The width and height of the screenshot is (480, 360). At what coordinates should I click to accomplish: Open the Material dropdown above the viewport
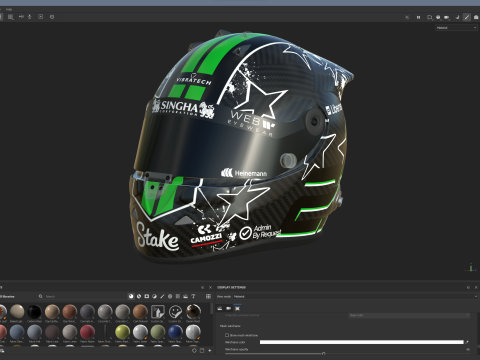[456, 28]
